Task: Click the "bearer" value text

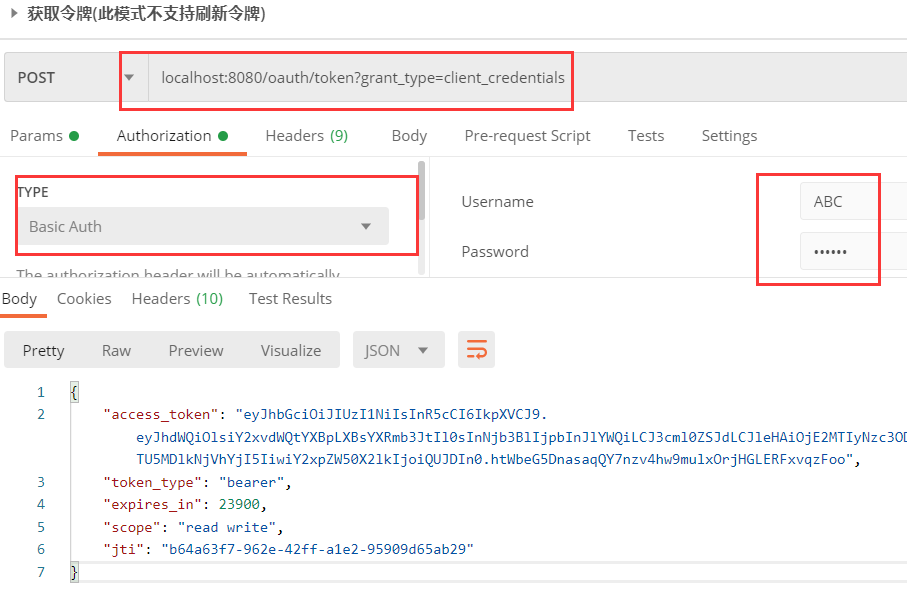Action: (251, 482)
